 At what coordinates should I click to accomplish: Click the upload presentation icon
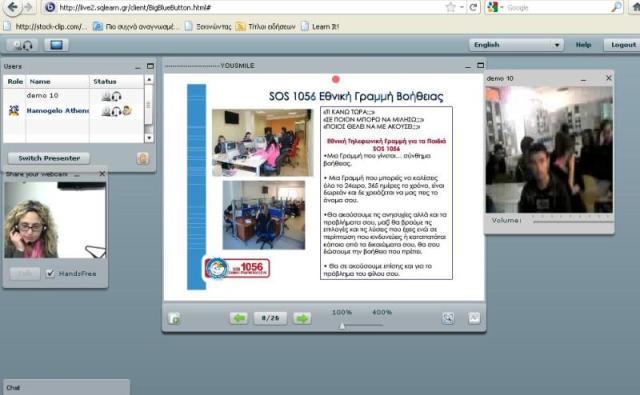(174, 318)
